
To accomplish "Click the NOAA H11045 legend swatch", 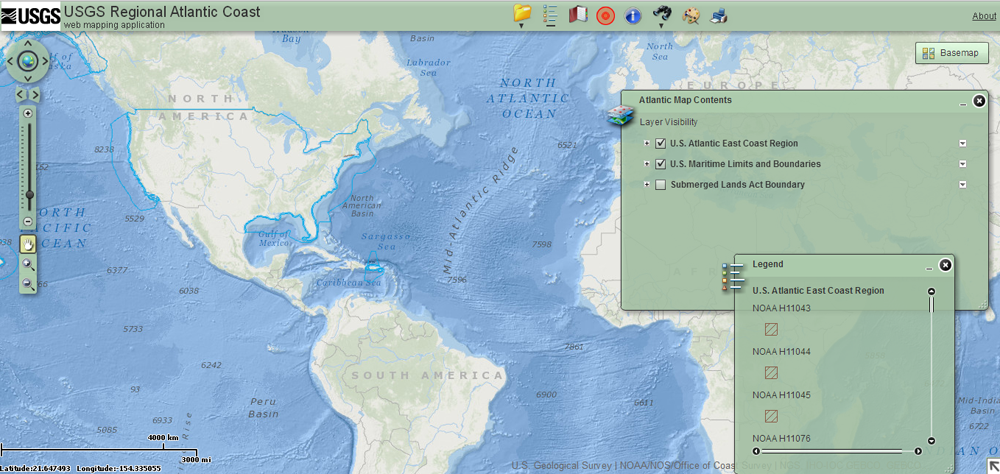I will [x=772, y=416].
